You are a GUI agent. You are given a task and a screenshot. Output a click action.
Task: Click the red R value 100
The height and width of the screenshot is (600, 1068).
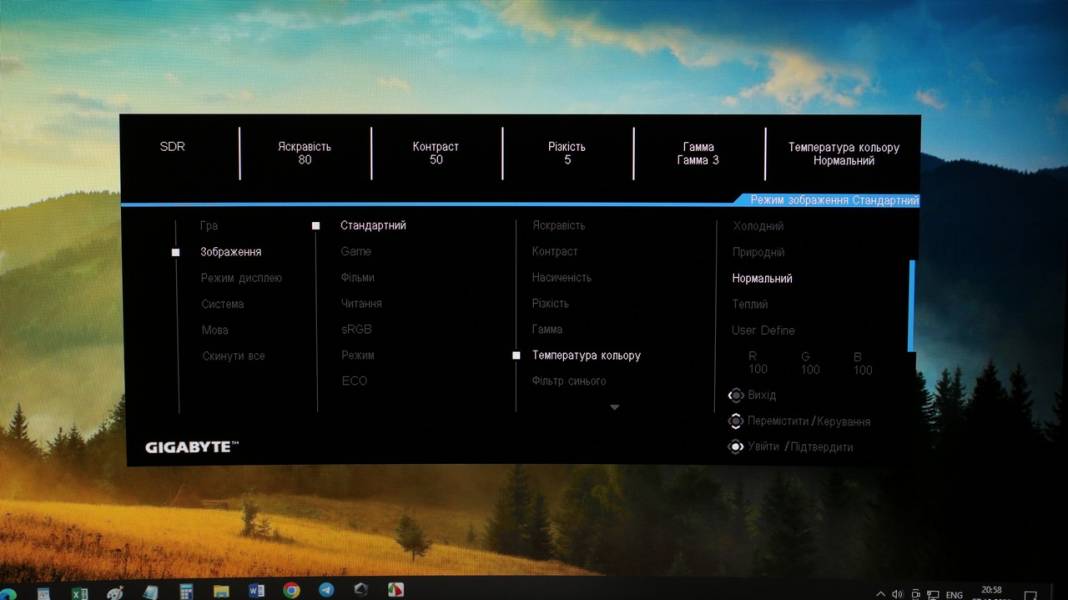pos(758,369)
